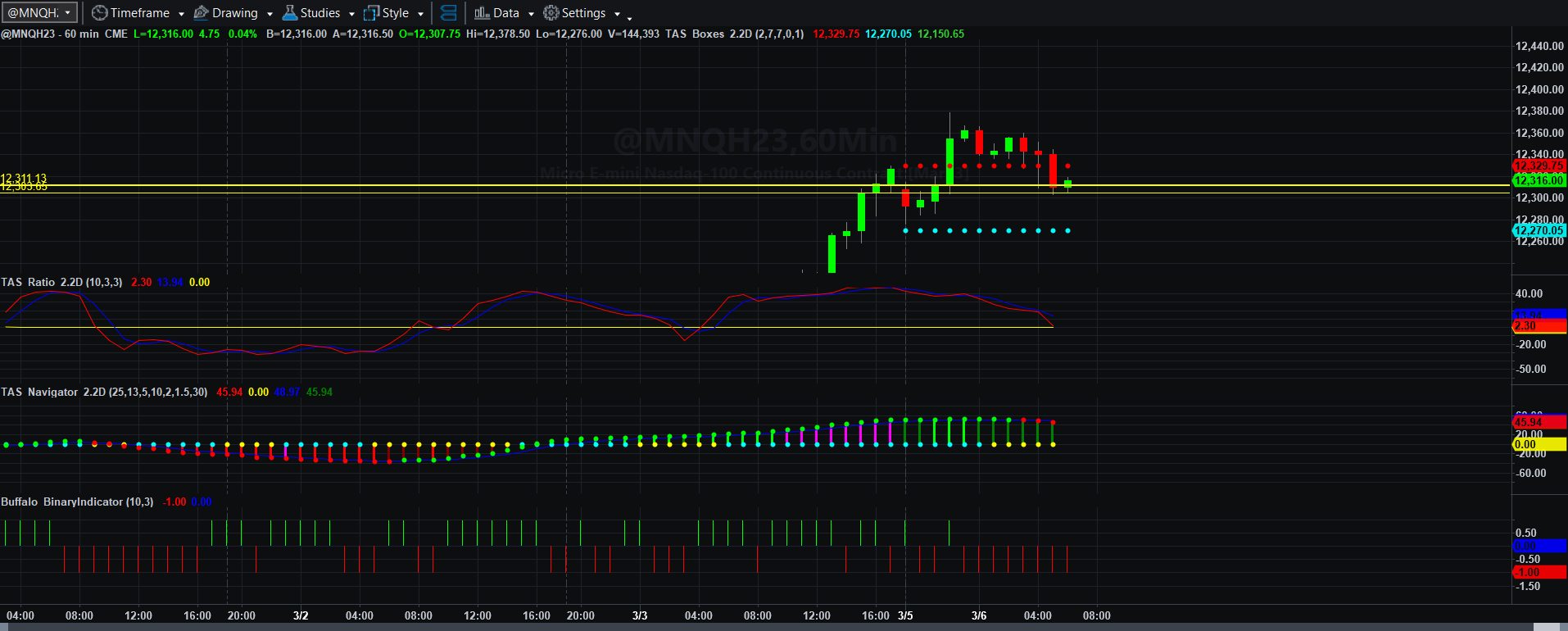Select the TAS Ratio 2.2D study label
This screenshot has height=631, width=1568.
61,282
